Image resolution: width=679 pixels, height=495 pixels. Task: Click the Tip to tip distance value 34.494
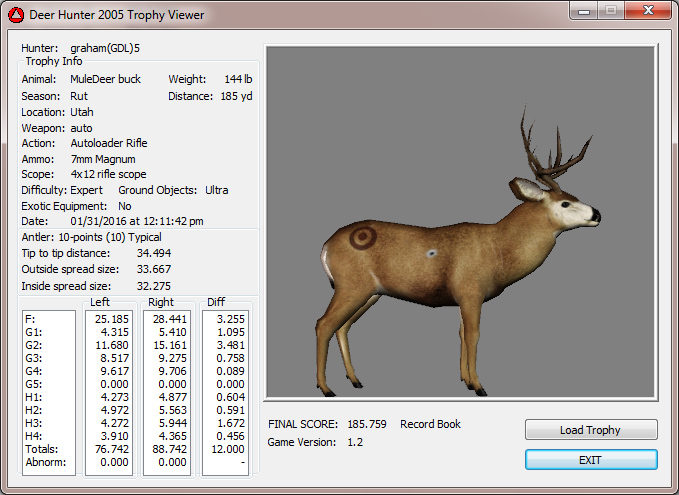coord(155,253)
